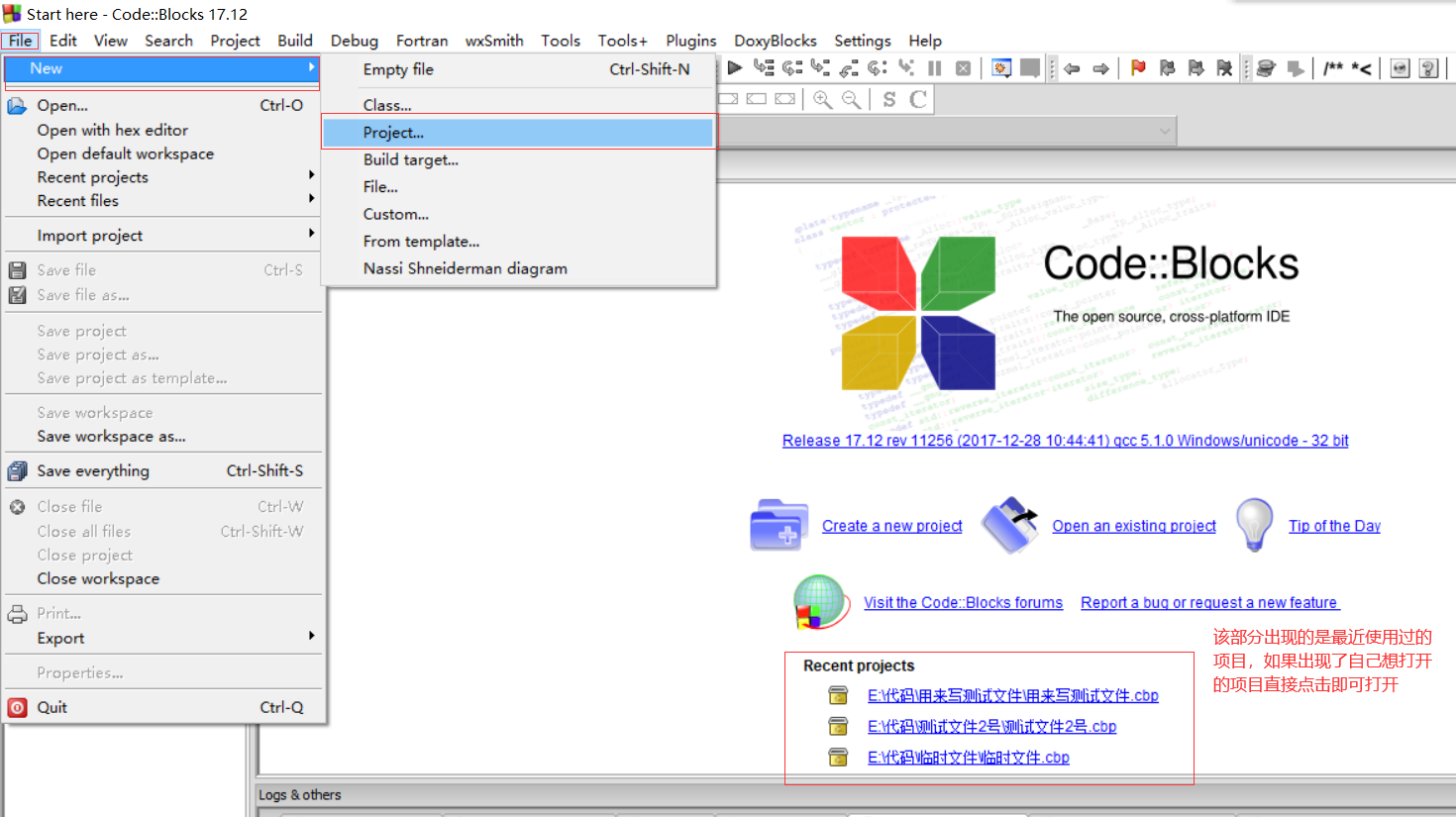Open the DoxyBlocks menu
Viewport: 1456px width, 817px height.
coord(776,41)
